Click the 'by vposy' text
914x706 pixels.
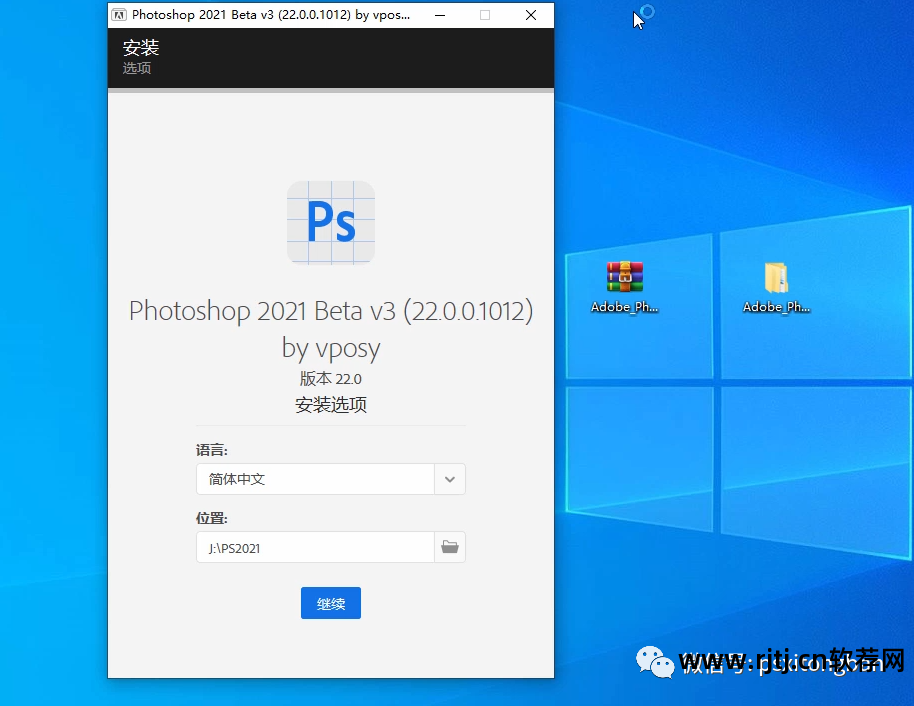tap(331, 349)
